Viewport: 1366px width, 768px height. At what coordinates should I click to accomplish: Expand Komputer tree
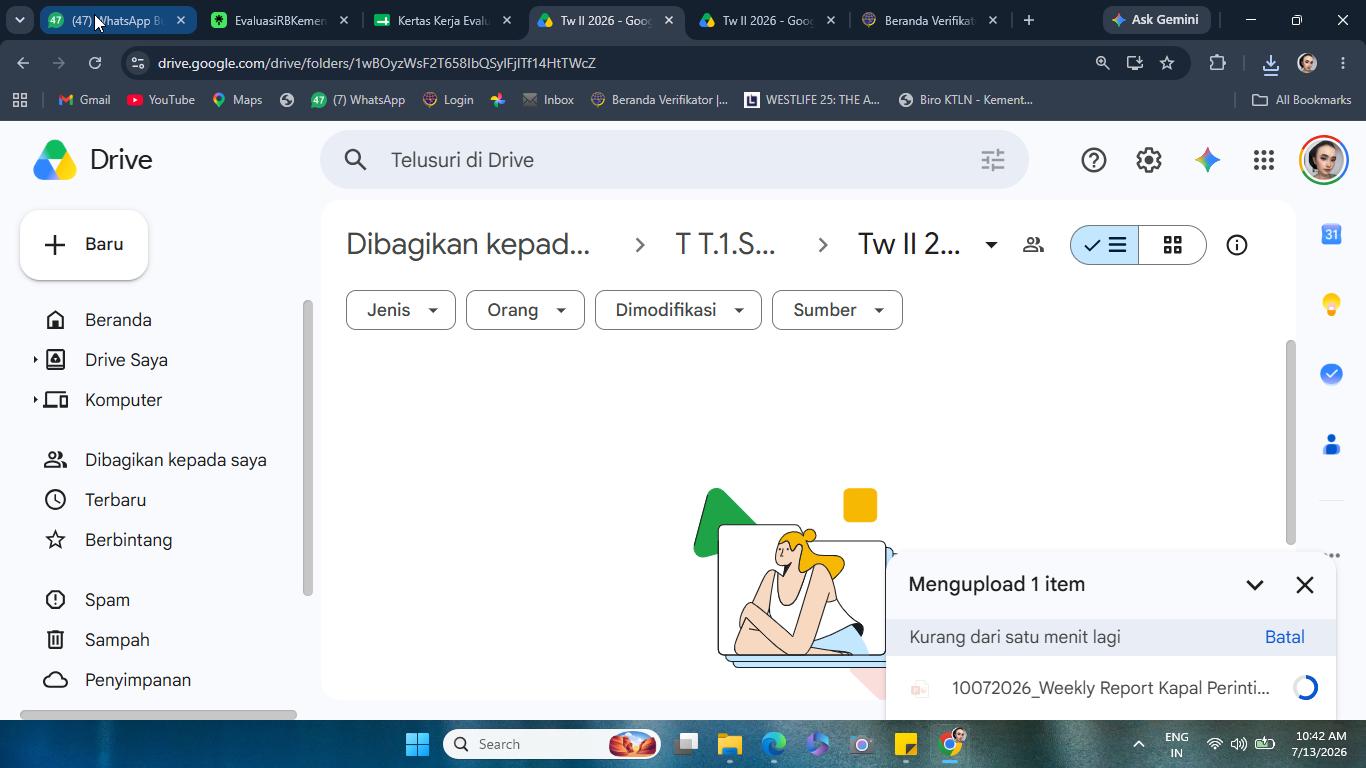coord(35,400)
